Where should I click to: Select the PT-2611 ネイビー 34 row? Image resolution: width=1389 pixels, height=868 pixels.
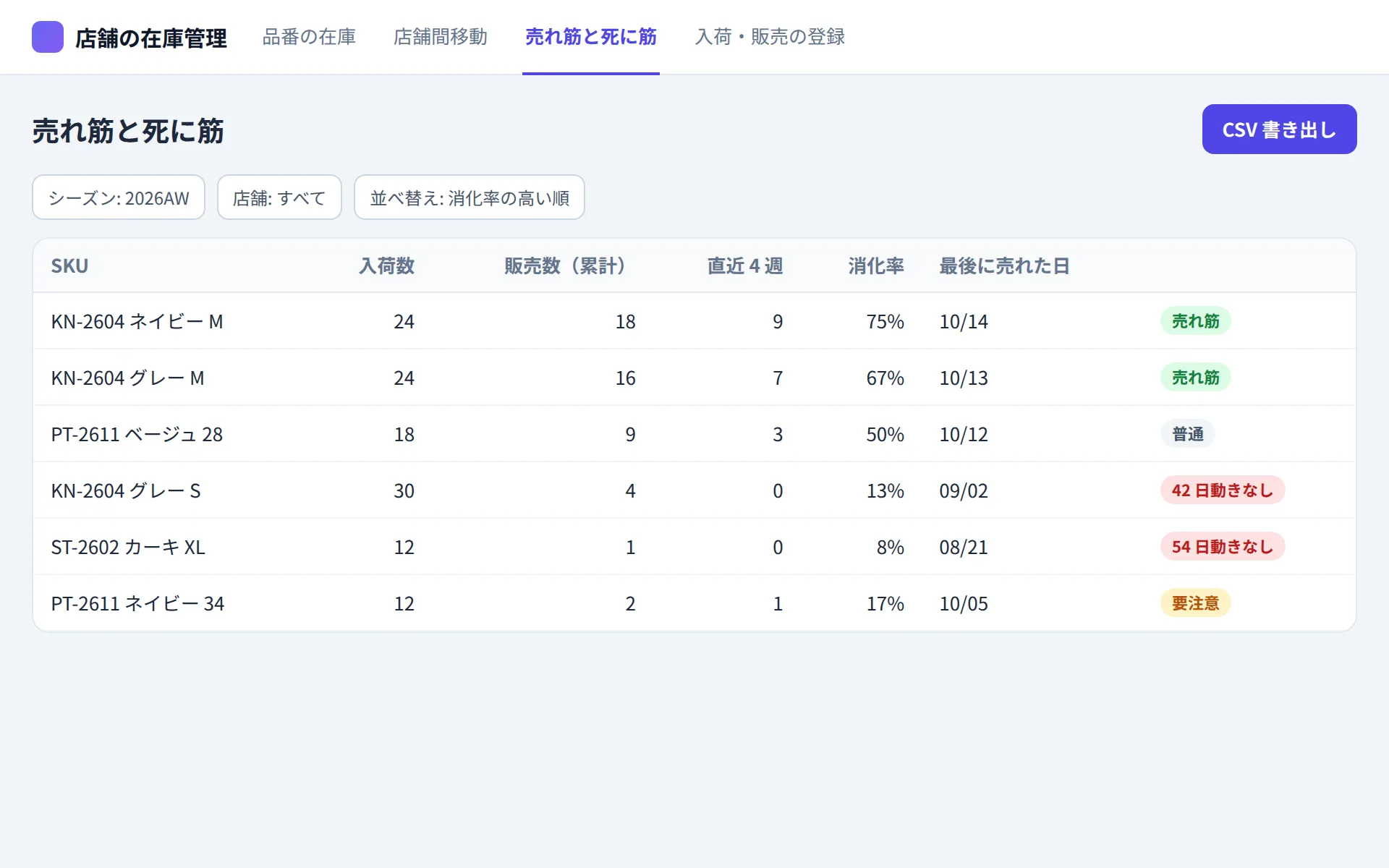[694, 603]
